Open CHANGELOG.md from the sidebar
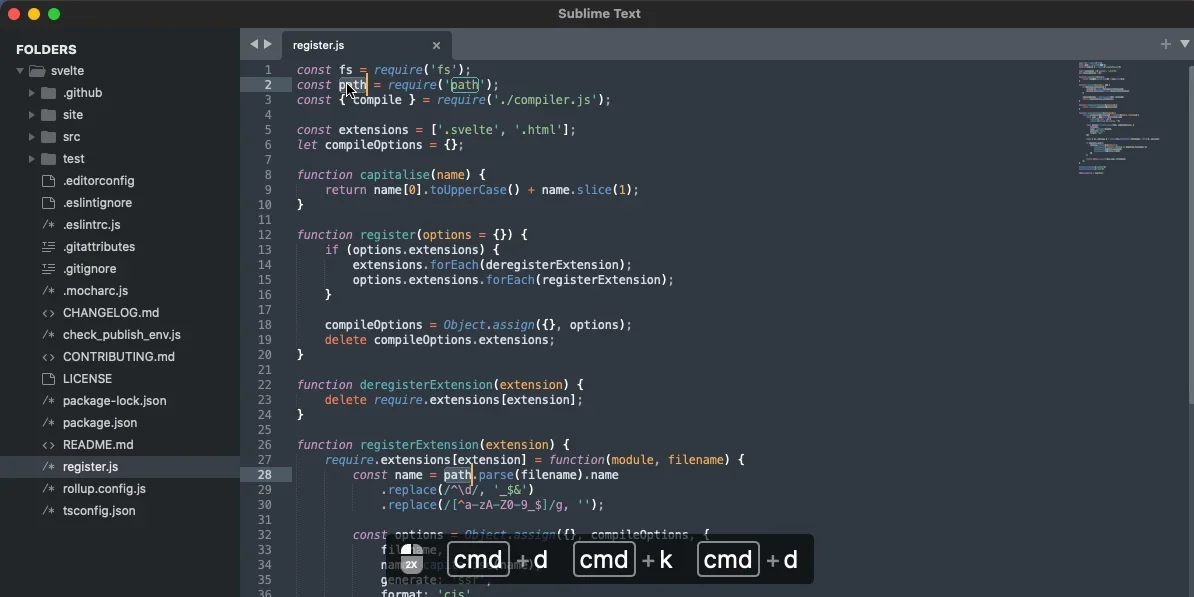Screen dimensions: 1194x597 111,313
